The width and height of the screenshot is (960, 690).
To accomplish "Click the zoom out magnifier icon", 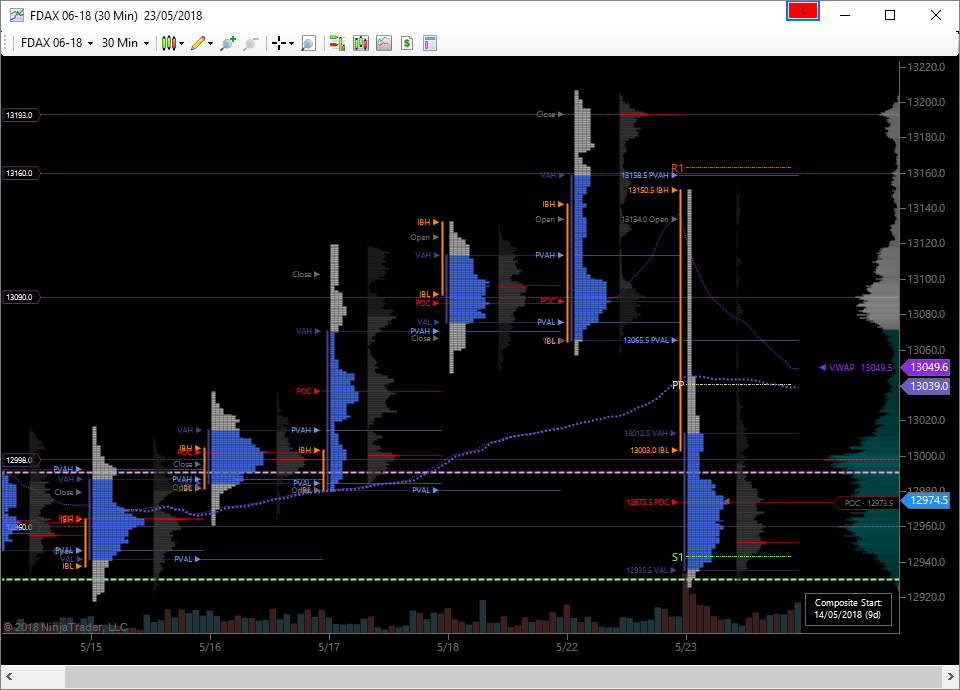I will (x=250, y=43).
